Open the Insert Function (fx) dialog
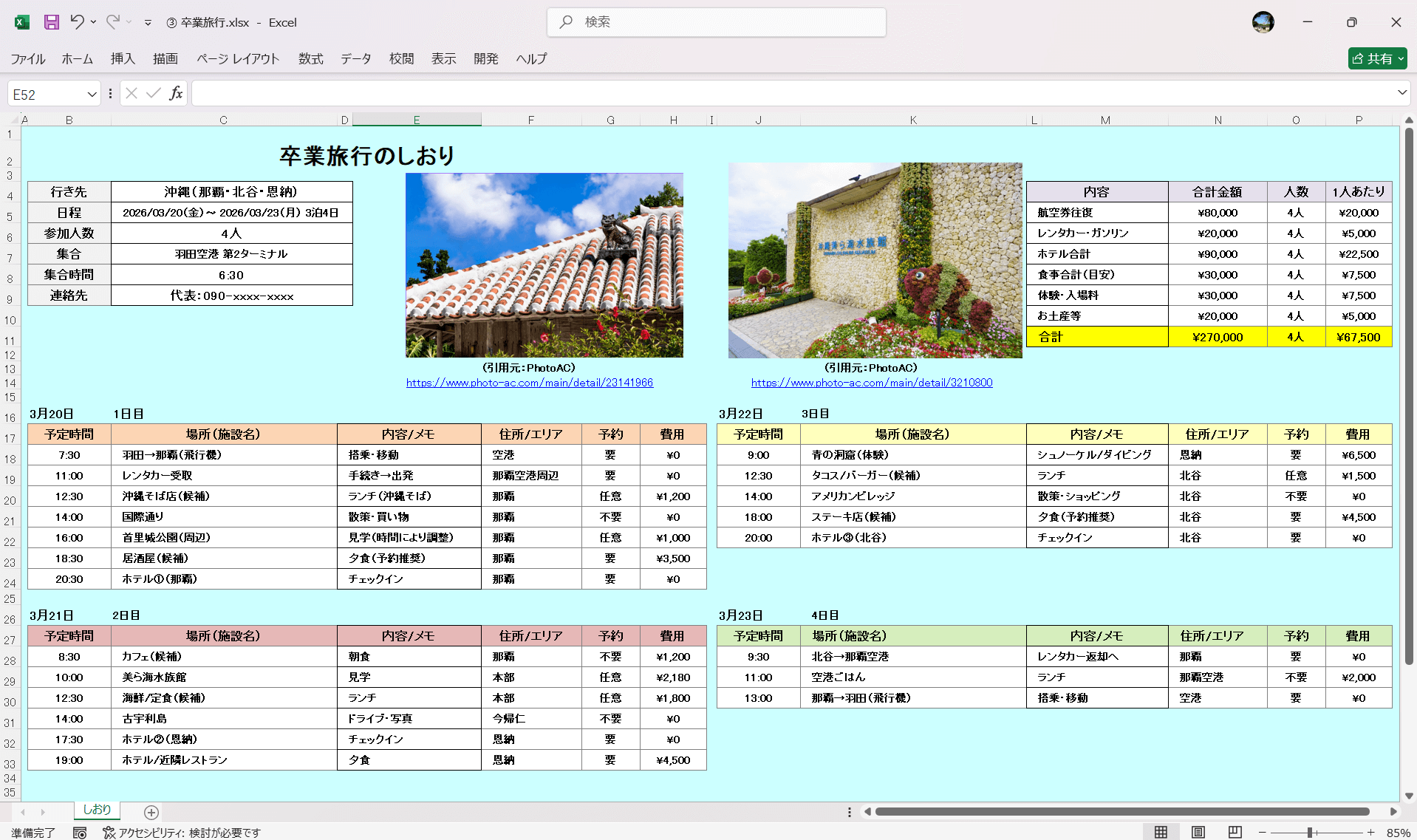Screen dimensions: 1417x840 [176, 93]
